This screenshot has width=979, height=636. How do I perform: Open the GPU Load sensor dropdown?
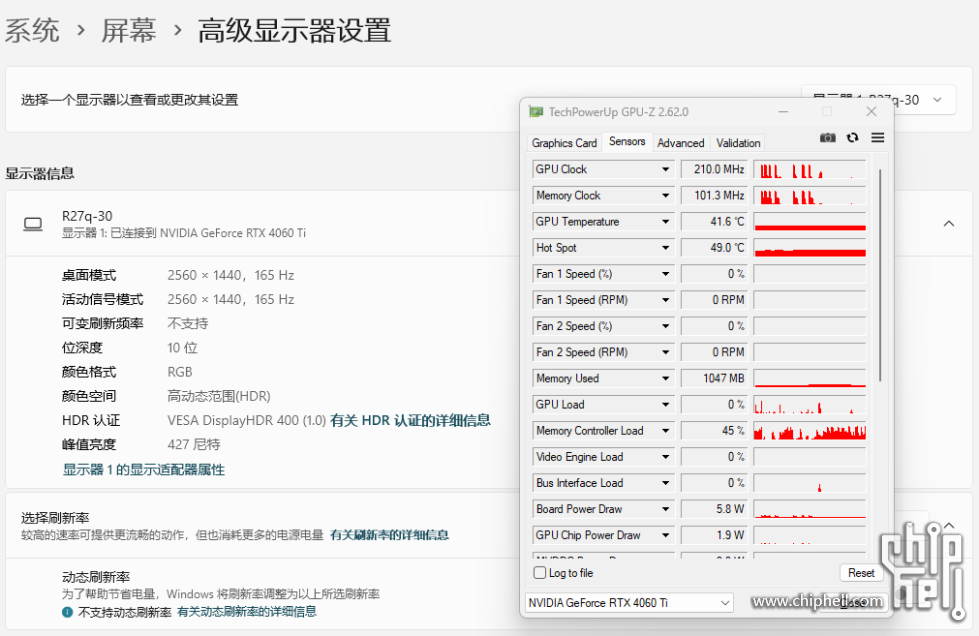[666, 405]
